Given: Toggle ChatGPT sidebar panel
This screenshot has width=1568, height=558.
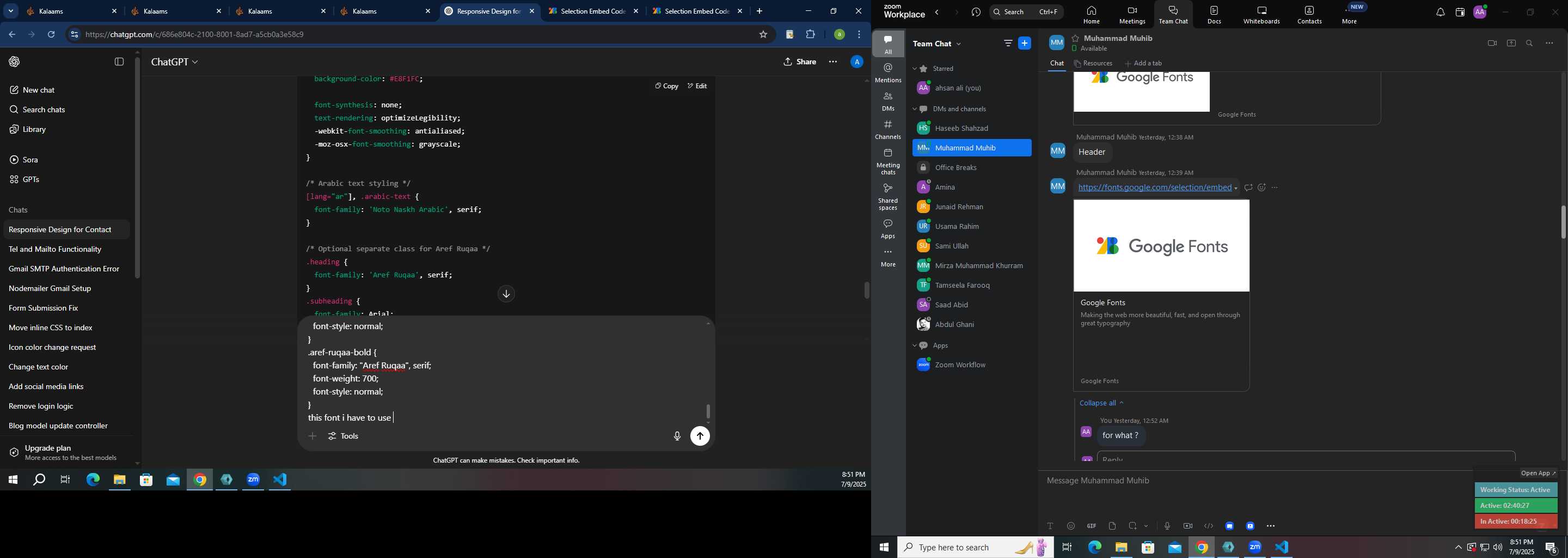Looking at the screenshot, I should click(x=119, y=62).
